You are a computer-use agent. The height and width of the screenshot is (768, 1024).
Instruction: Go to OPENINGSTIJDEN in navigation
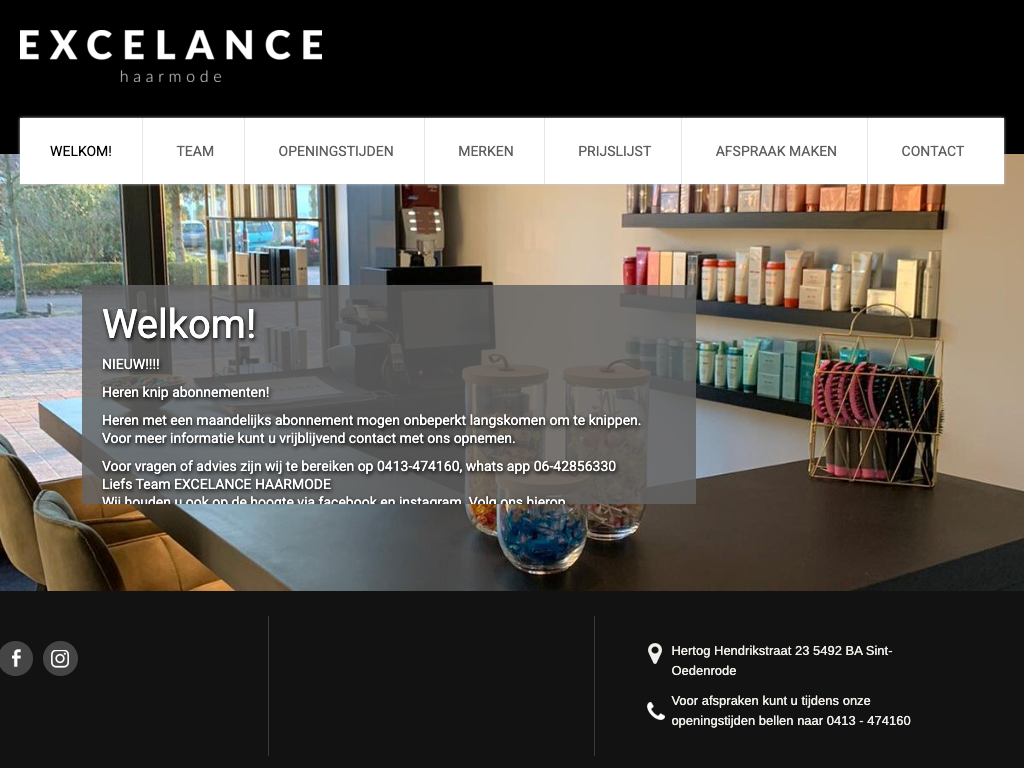336,152
